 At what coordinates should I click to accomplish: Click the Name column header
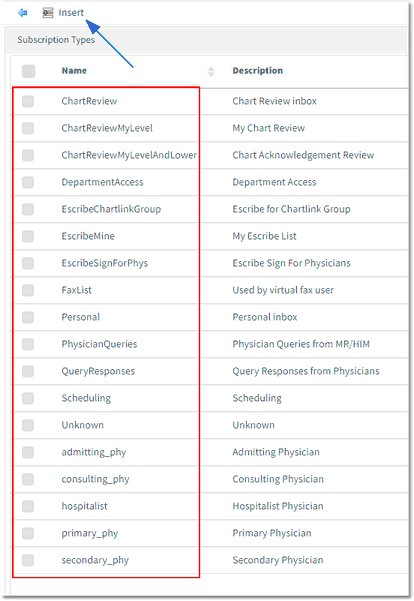[74, 71]
